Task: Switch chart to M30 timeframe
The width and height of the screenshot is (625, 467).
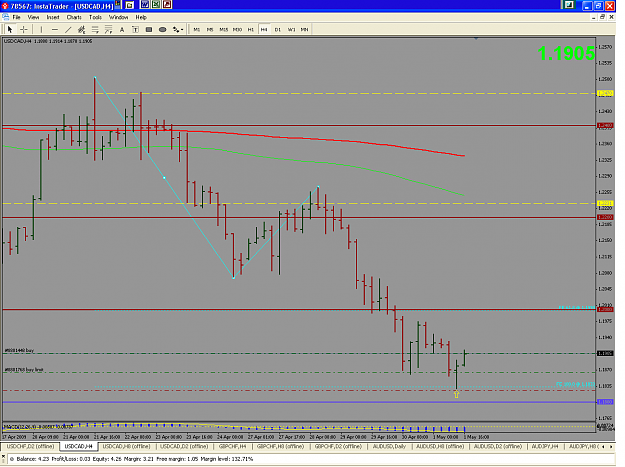Action: [237, 29]
